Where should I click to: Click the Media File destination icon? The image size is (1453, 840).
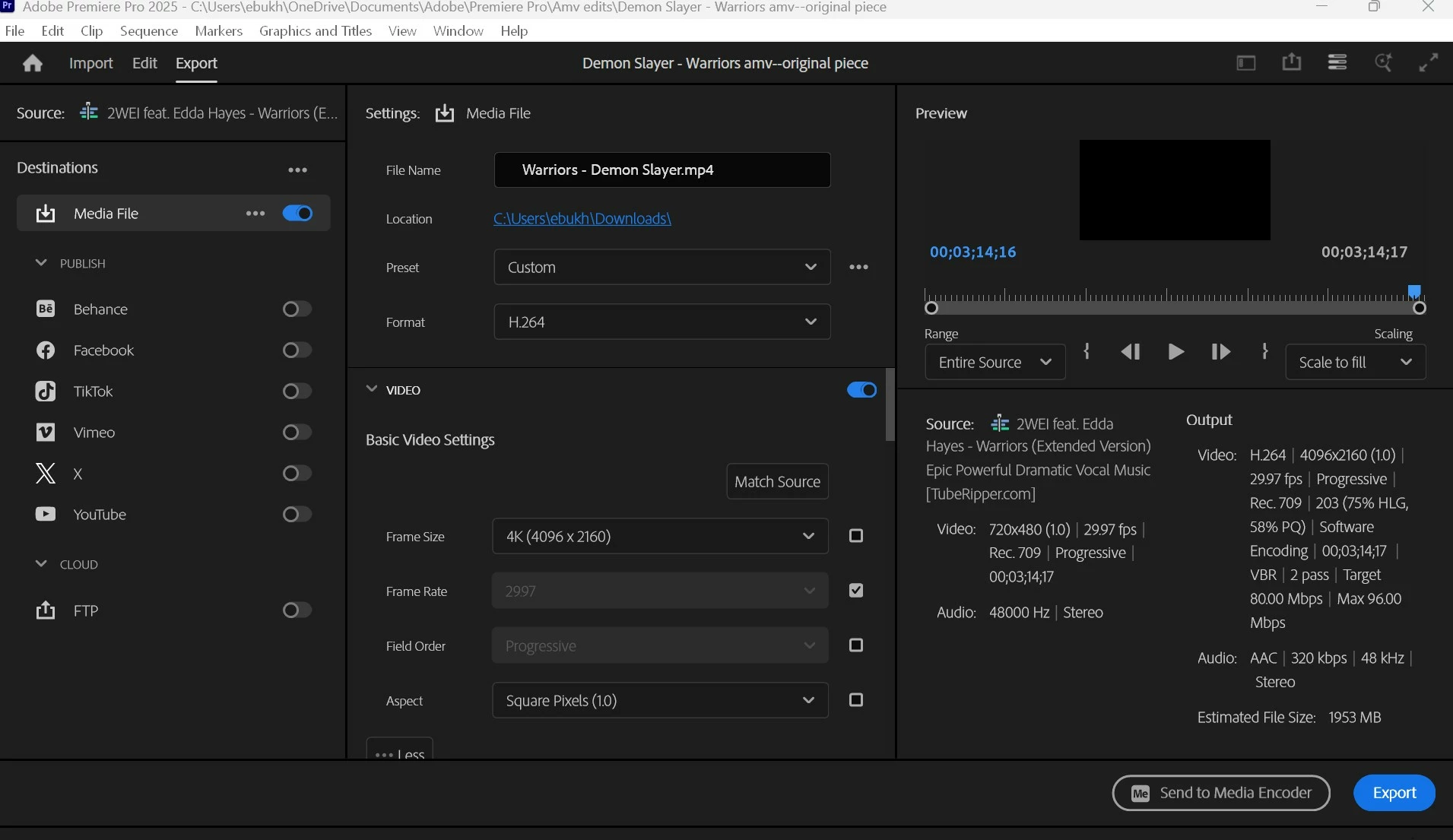(x=46, y=214)
